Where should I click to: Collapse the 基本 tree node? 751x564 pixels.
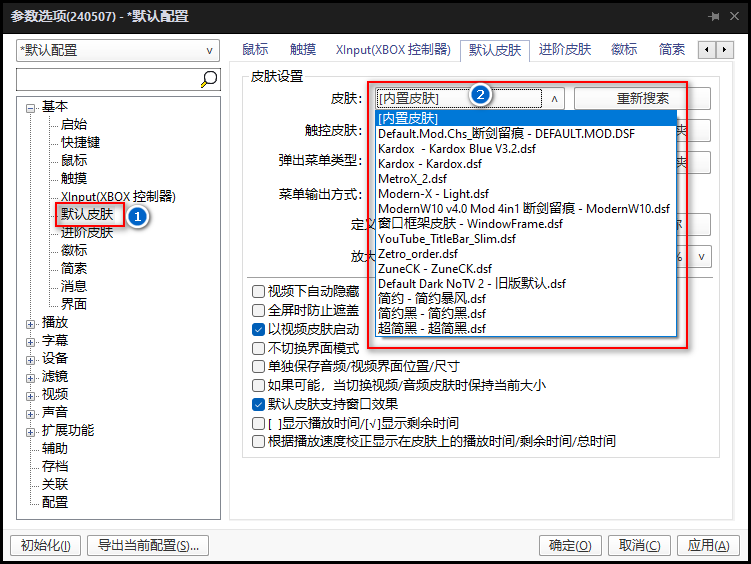tap(31, 107)
